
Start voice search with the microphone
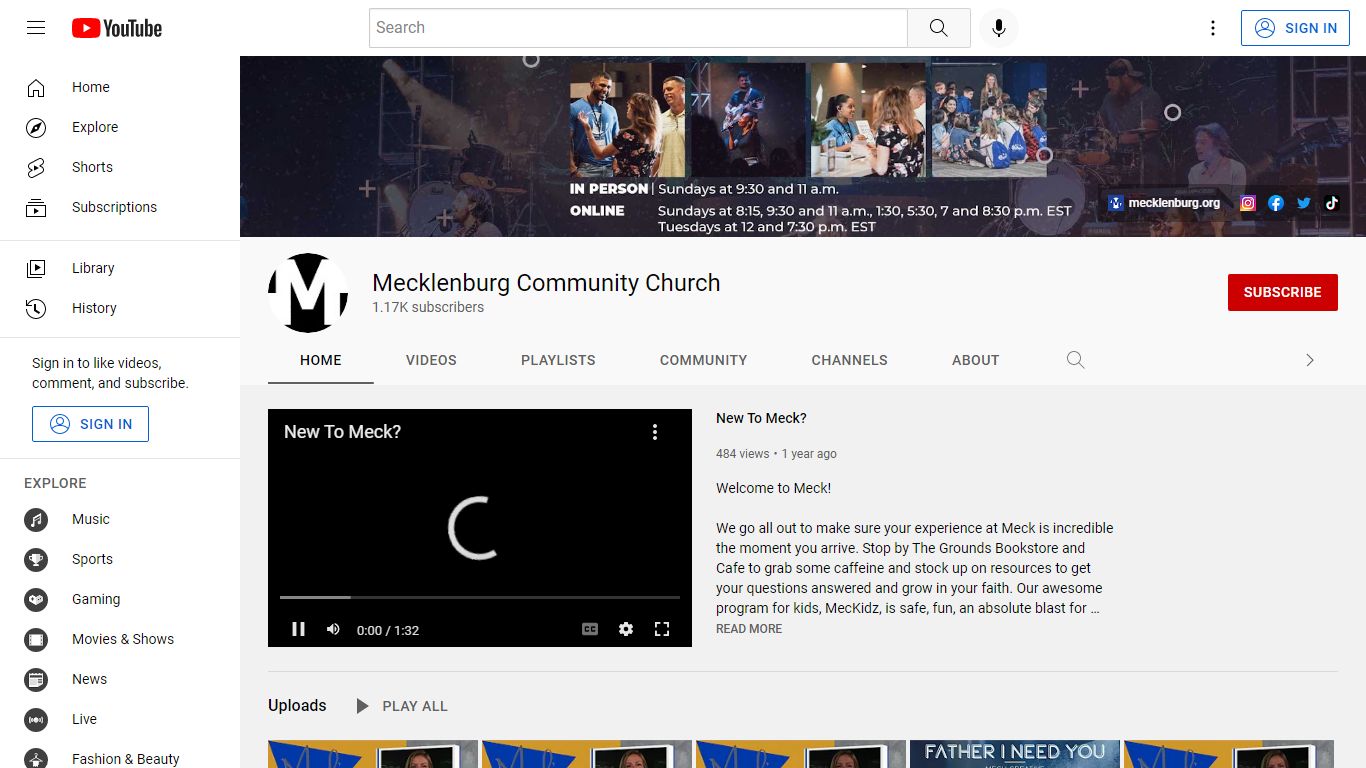(x=998, y=28)
